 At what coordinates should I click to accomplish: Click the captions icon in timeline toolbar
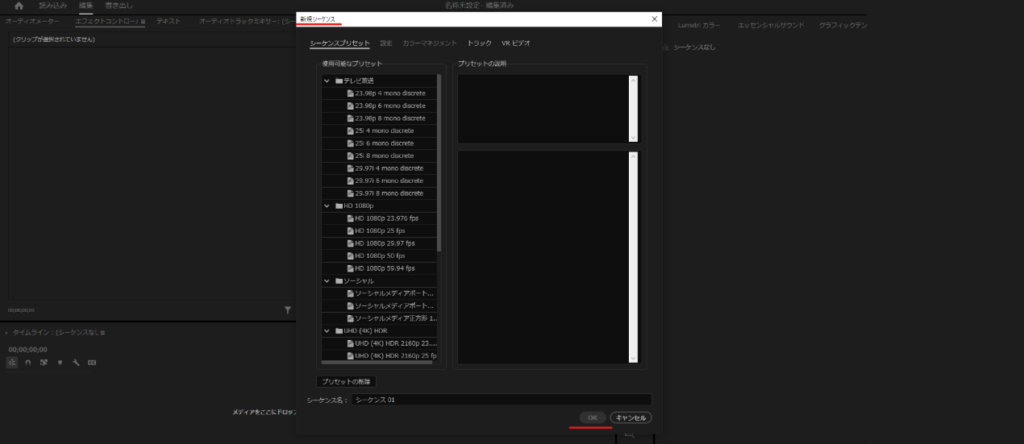tap(91, 362)
